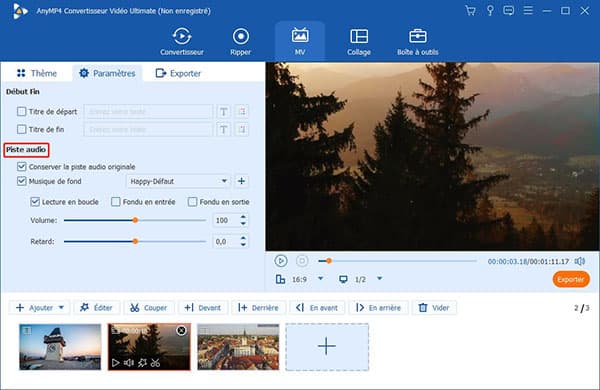Click the Derrière insert button

[x=258, y=307]
